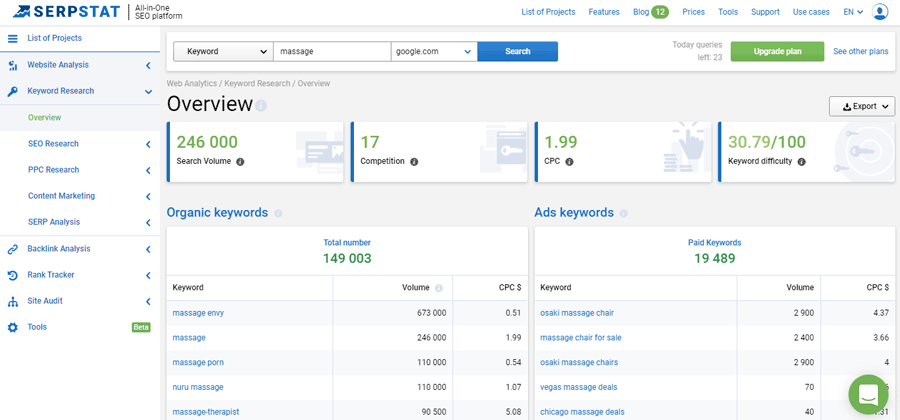The image size is (900, 420).
Task: Click the CPC $ header in Organic table
Action: coord(509,287)
